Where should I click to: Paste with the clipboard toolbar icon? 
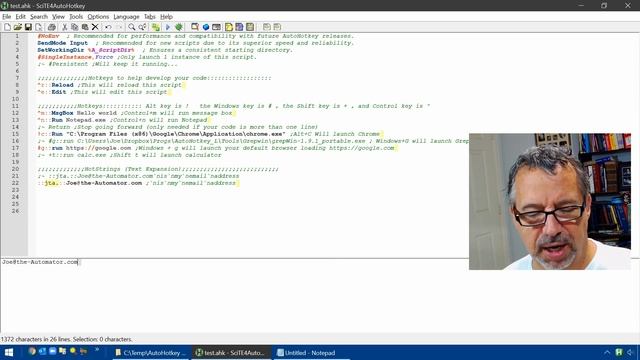pyautogui.click(x=85, y=27)
